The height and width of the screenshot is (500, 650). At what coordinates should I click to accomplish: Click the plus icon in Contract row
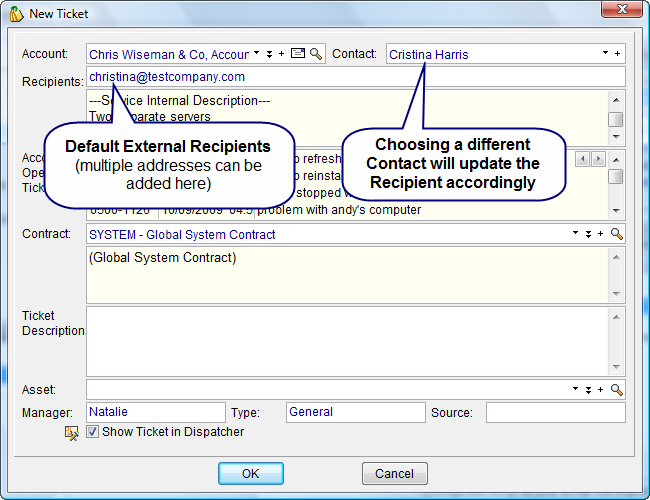coord(600,234)
